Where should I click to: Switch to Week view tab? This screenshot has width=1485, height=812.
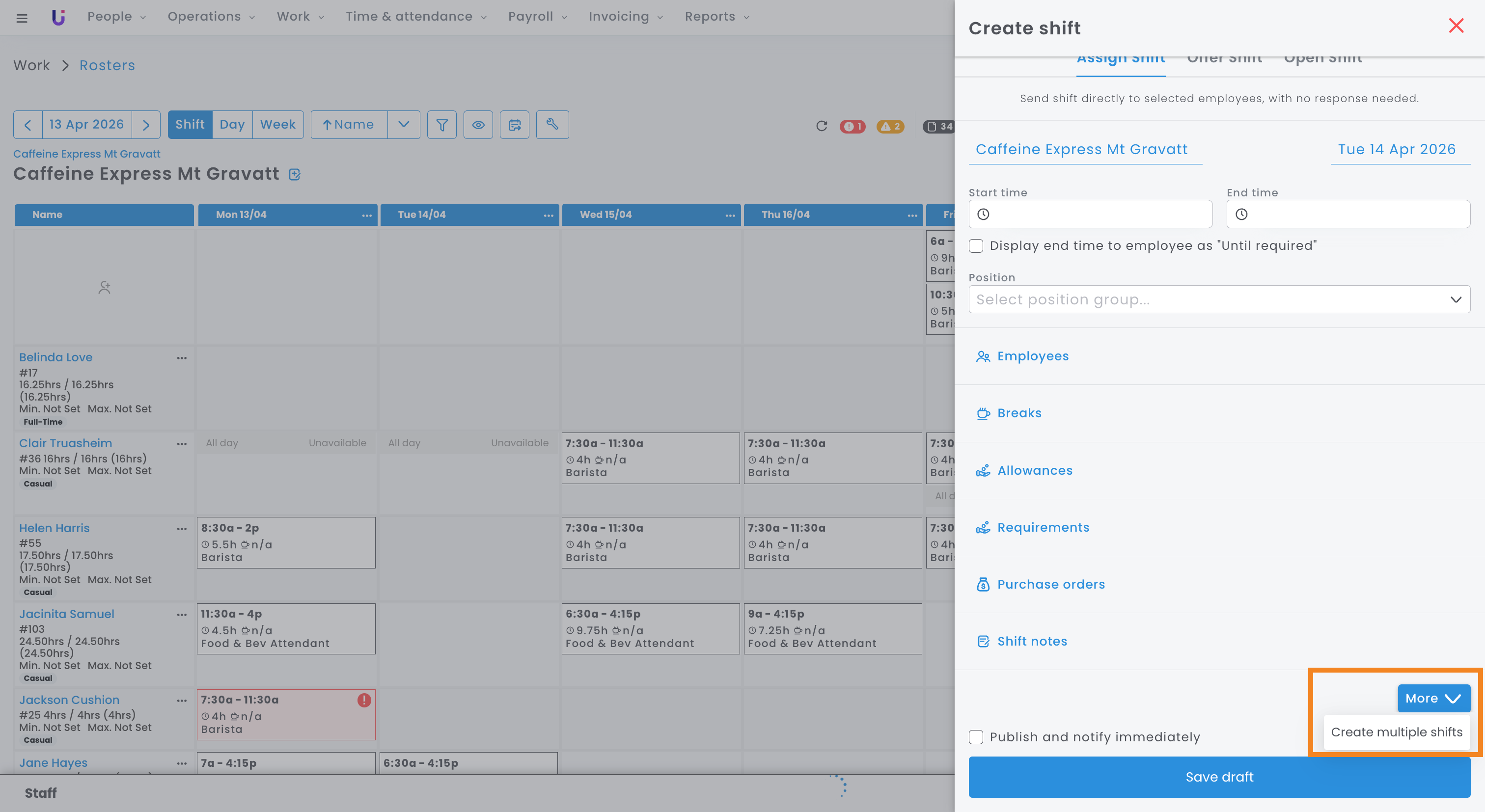(277, 125)
